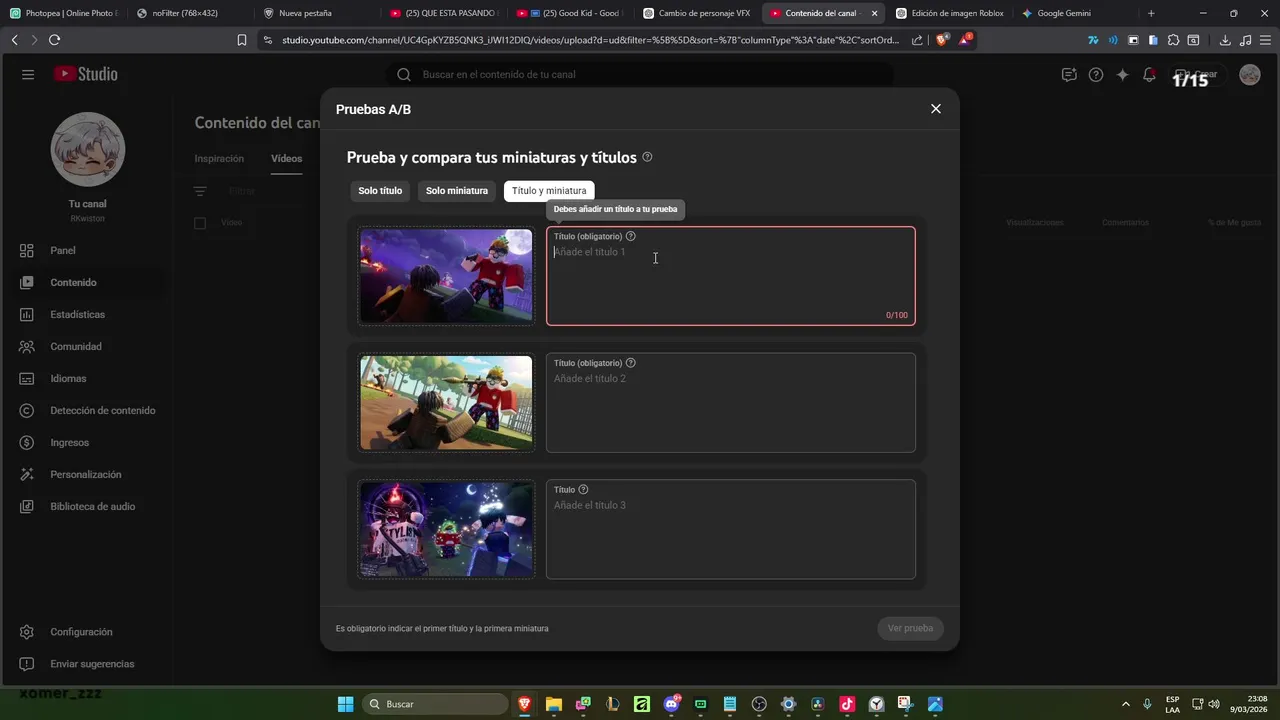This screenshot has height=720, width=1280.
Task: Open the filter icon in content list
Action: coord(200,191)
